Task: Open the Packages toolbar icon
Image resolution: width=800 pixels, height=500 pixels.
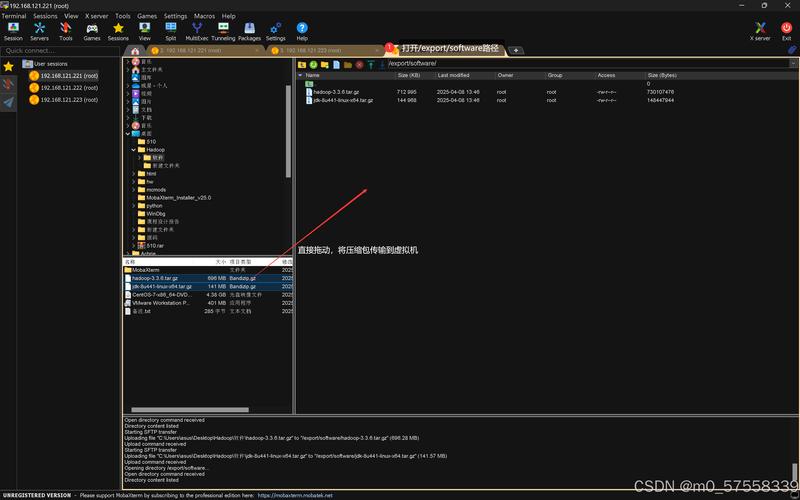Action: click(x=249, y=31)
